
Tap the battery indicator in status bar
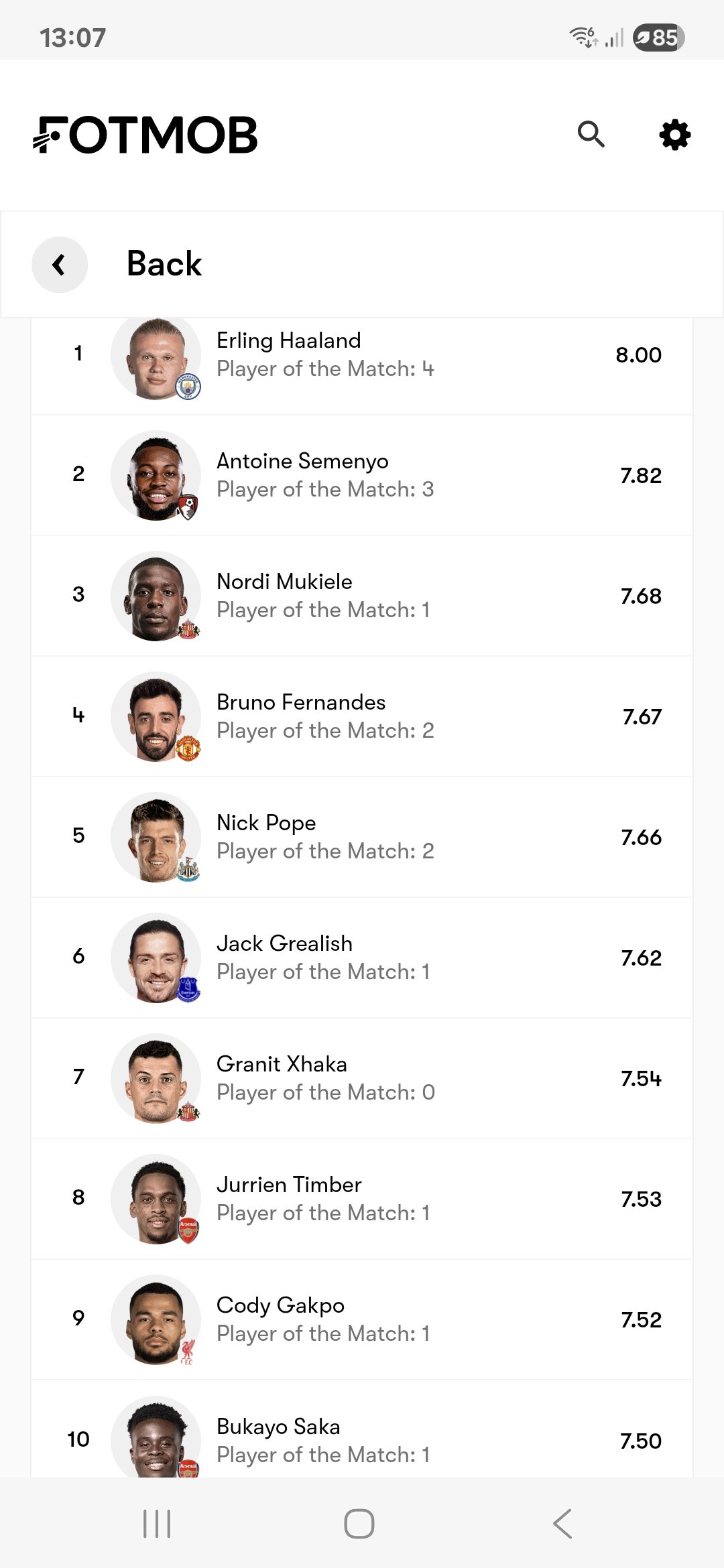pos(658,38)
